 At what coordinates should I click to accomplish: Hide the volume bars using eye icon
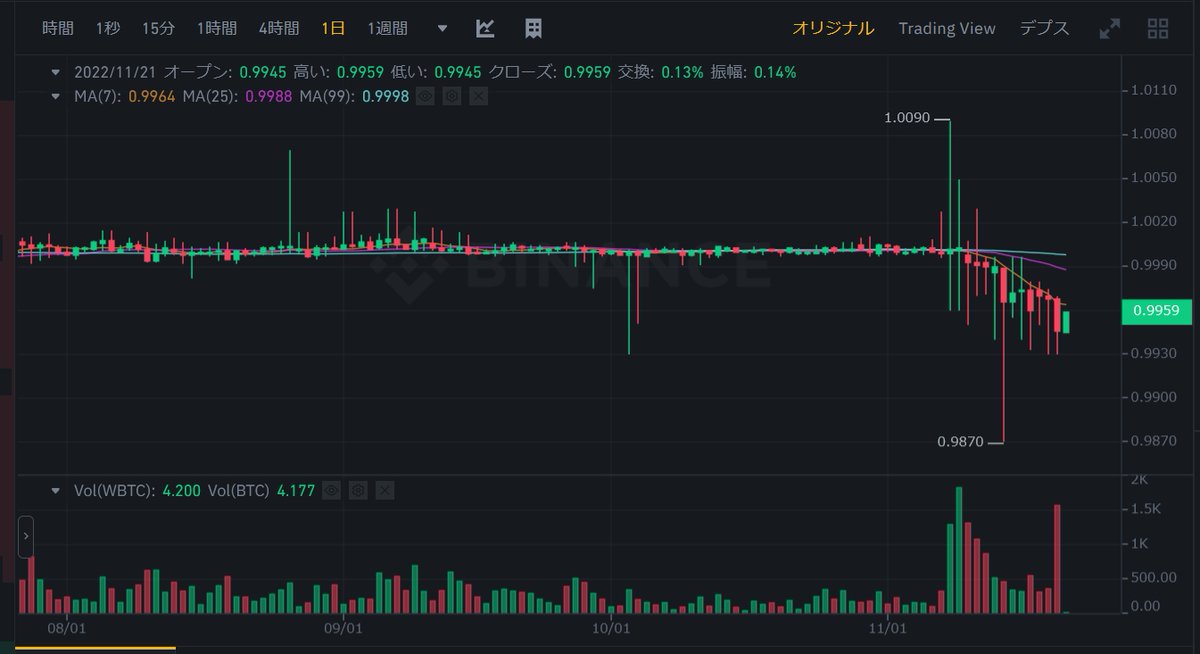(x=333, y=490)
